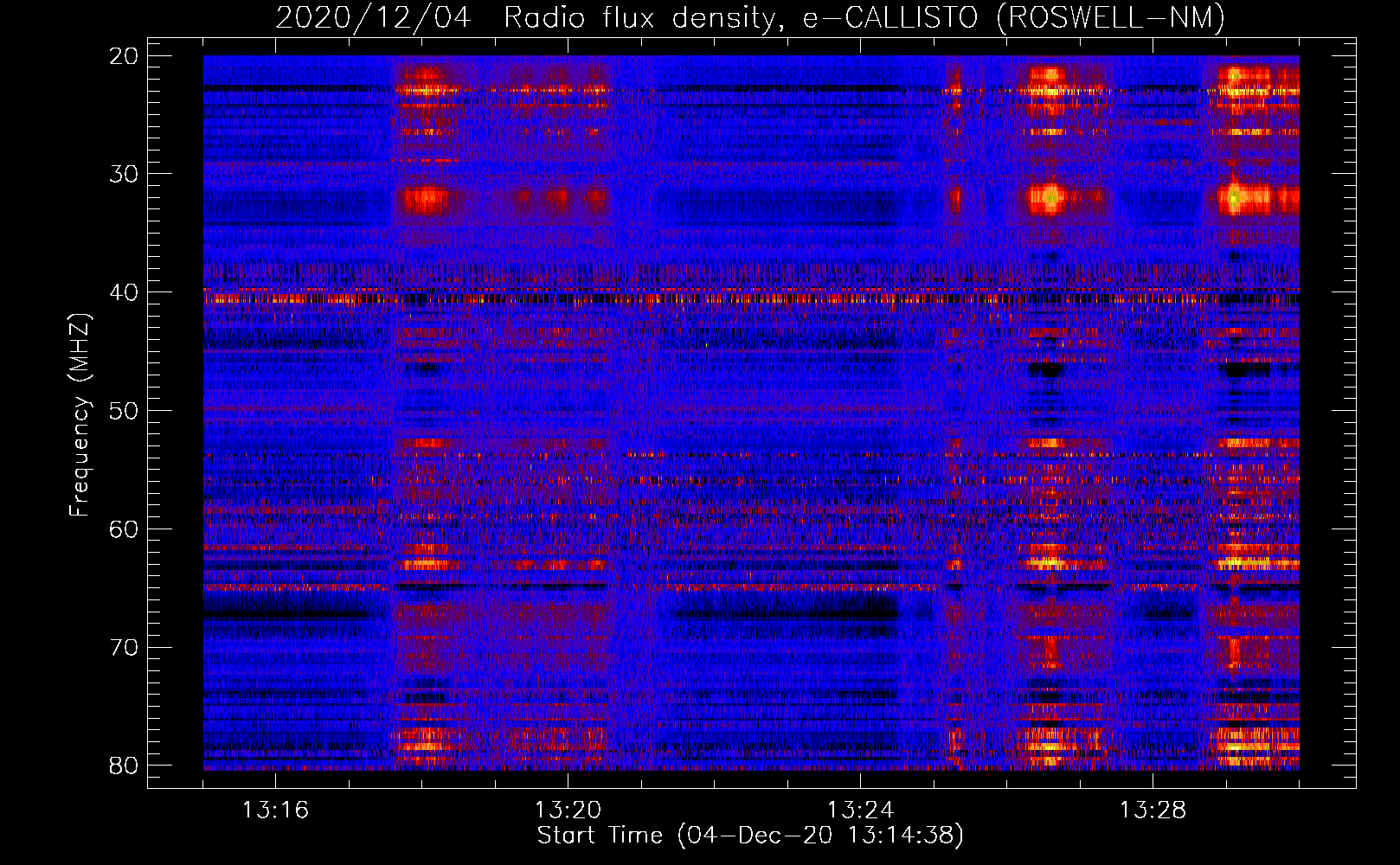Click the 13:20 time tick label
The image size is (1400, 865).
point(568,811)
